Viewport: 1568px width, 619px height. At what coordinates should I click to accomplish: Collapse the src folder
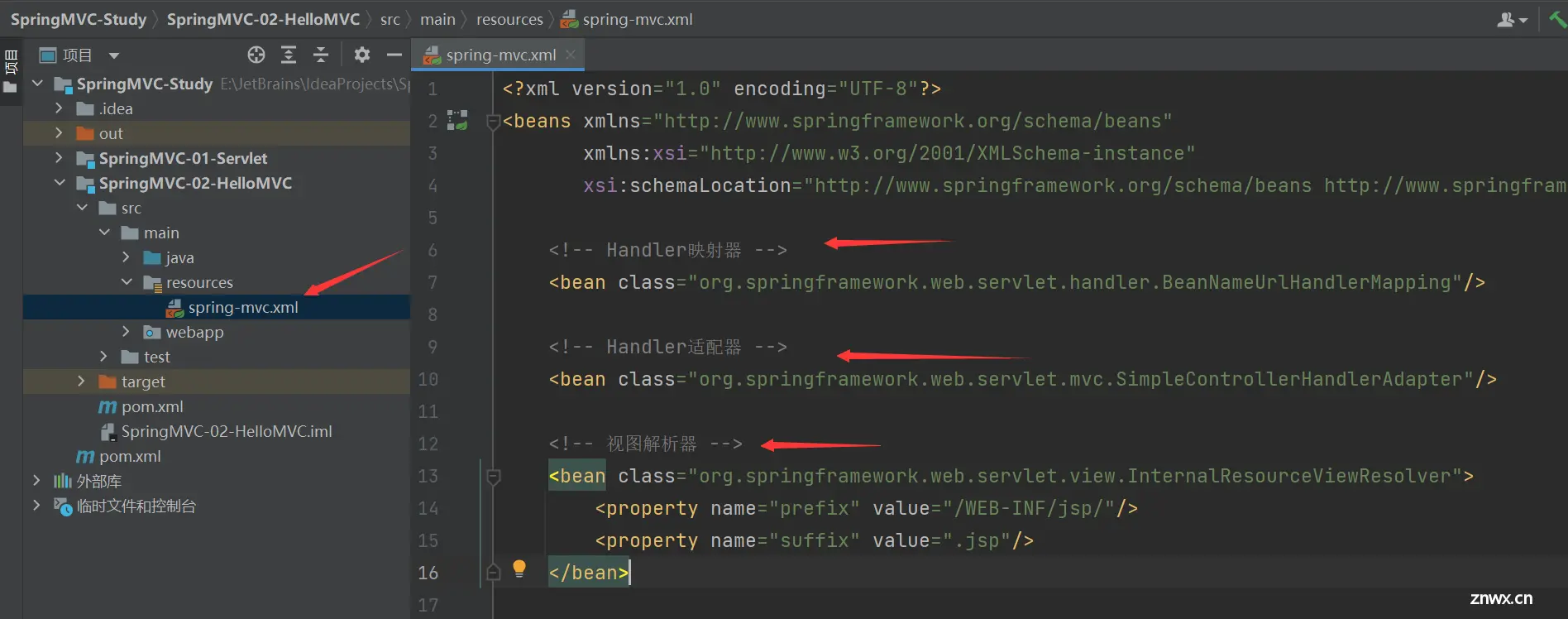point(82,208)
